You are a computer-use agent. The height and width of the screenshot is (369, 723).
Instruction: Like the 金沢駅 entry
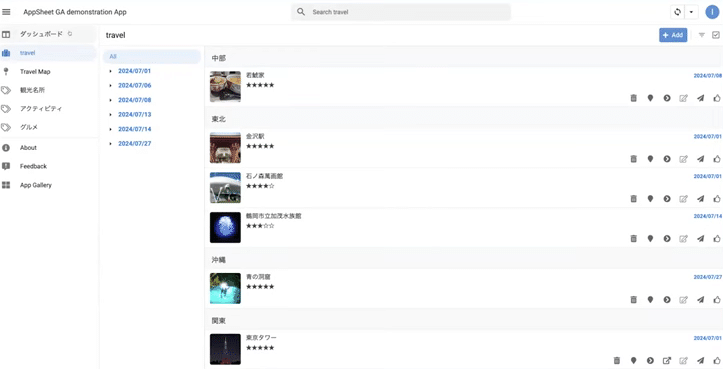(x=717, y=159)
